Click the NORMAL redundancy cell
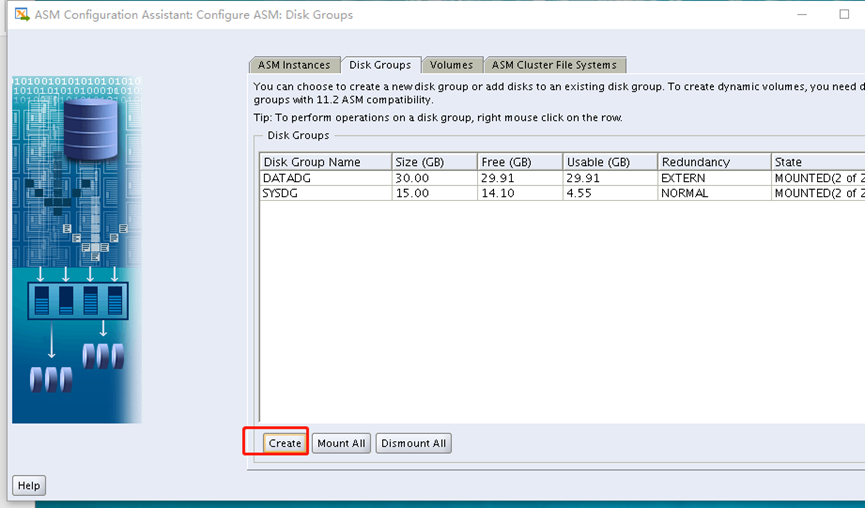This screenshot has width=865, height=508. click(714, 193)
